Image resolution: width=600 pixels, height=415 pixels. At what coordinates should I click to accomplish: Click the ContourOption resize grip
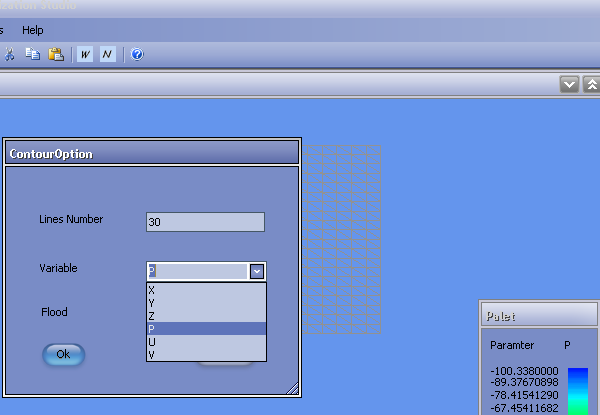[x=293, y=388]
